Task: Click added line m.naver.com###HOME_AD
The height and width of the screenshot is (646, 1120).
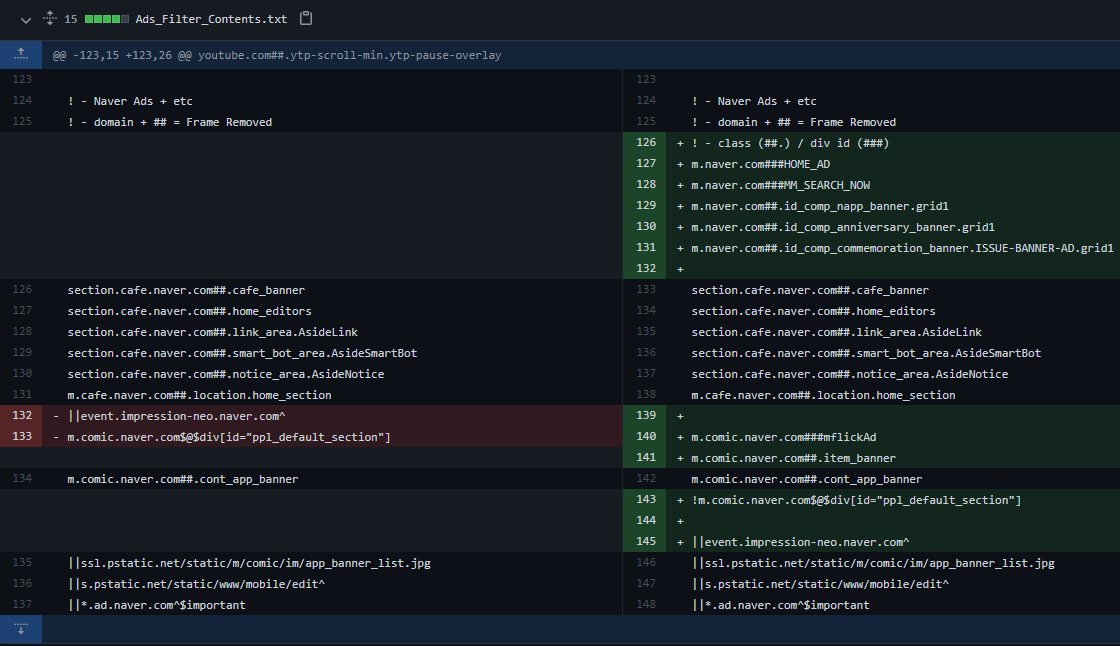Action: point(761,164)
